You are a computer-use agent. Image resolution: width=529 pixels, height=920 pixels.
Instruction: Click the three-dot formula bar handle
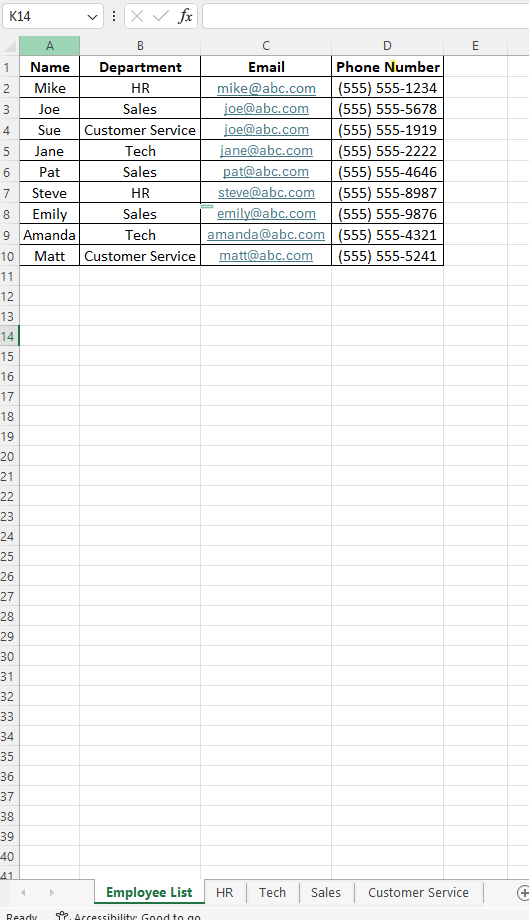point(114,16)
